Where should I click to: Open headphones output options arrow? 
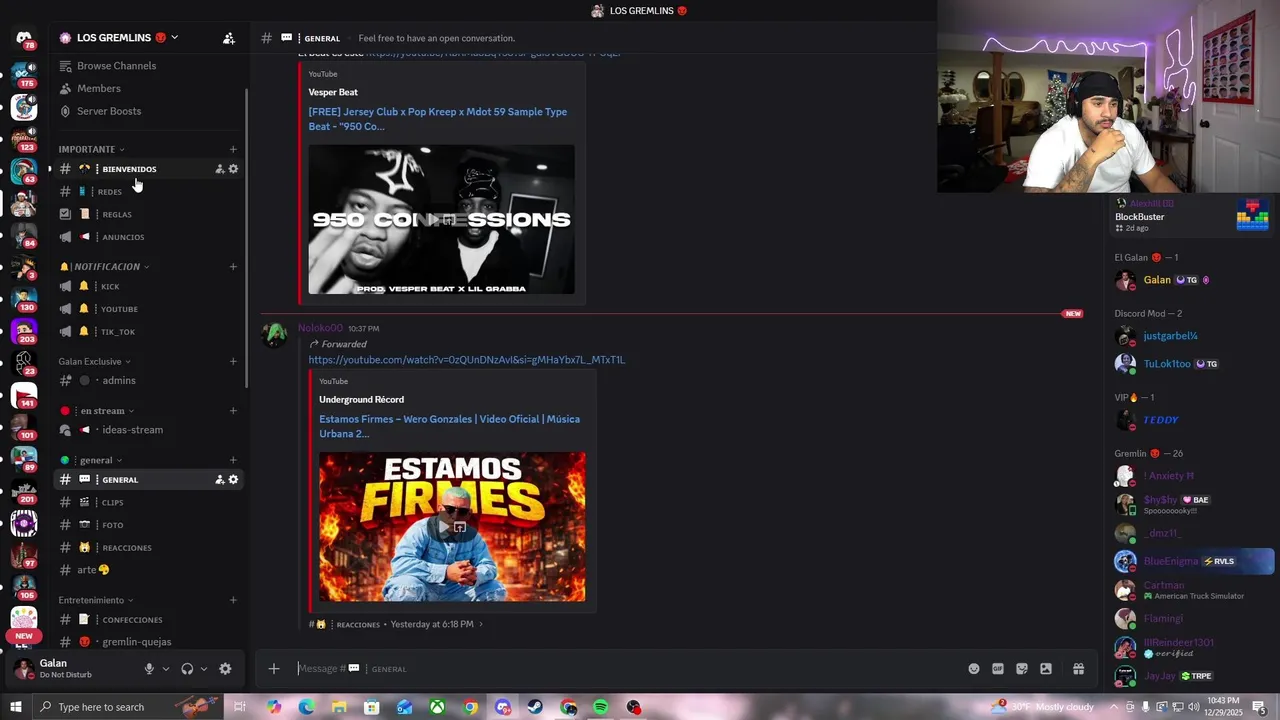click(x=204, y=669)
